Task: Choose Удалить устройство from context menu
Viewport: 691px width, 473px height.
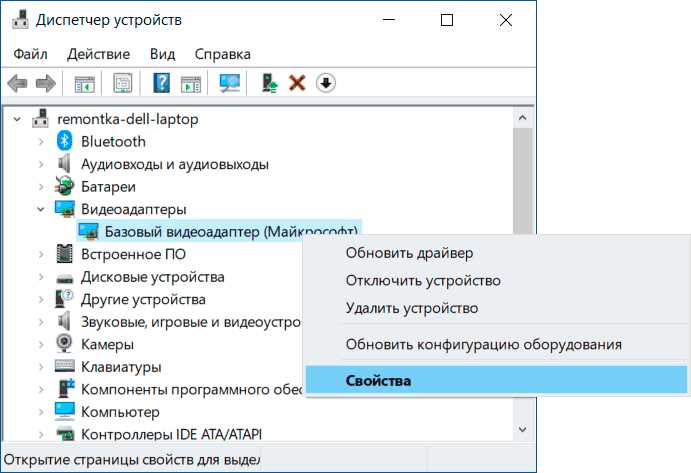Action: (412, 308)
